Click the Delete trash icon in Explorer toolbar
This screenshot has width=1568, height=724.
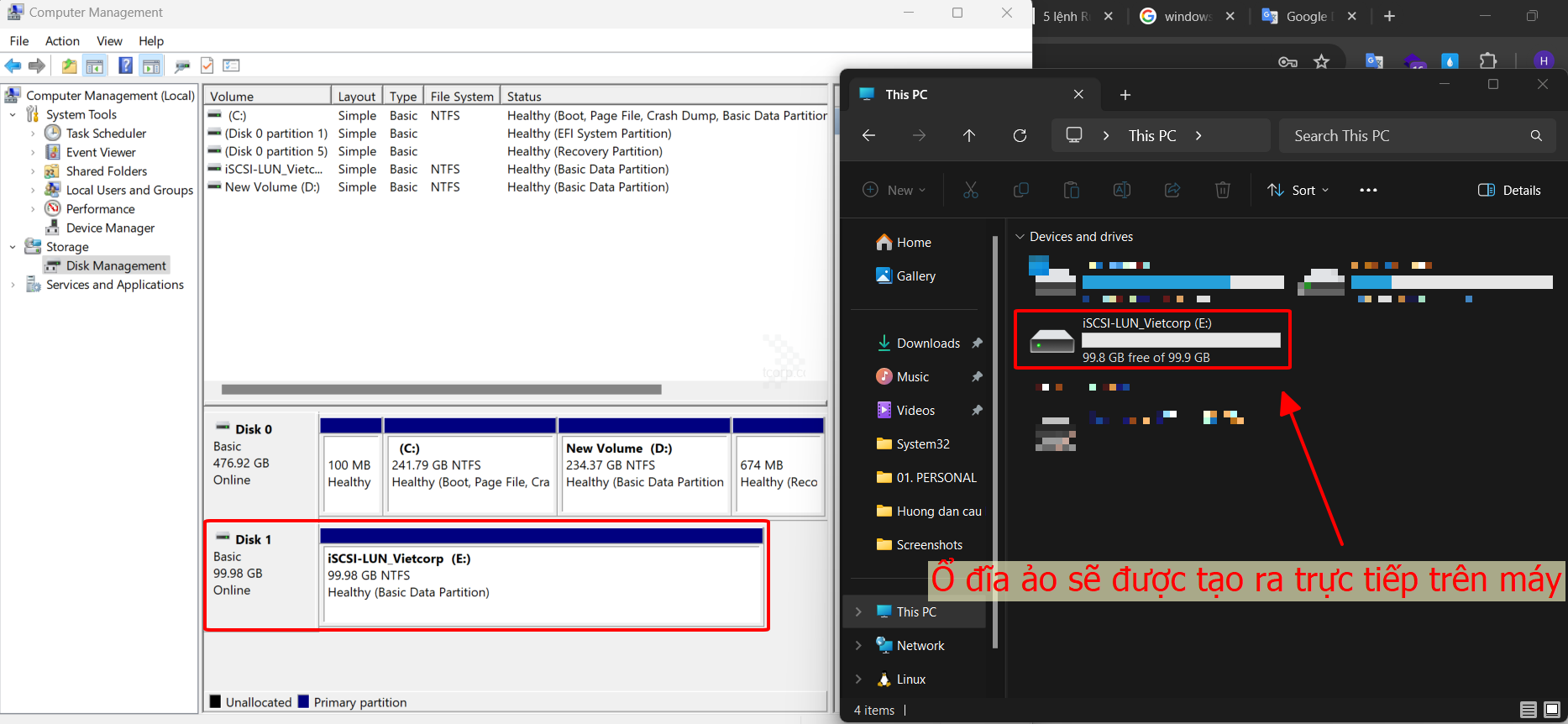tap(1222, 190)
